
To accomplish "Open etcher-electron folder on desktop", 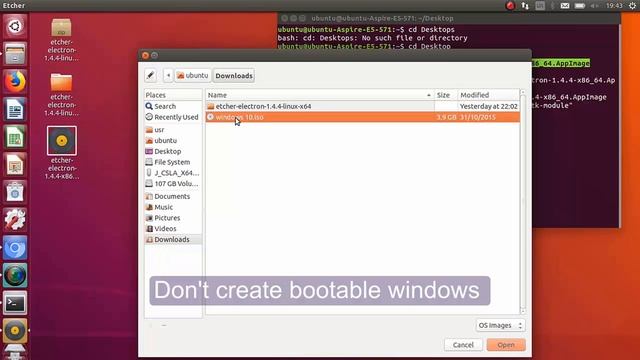I will coord(62,95).
